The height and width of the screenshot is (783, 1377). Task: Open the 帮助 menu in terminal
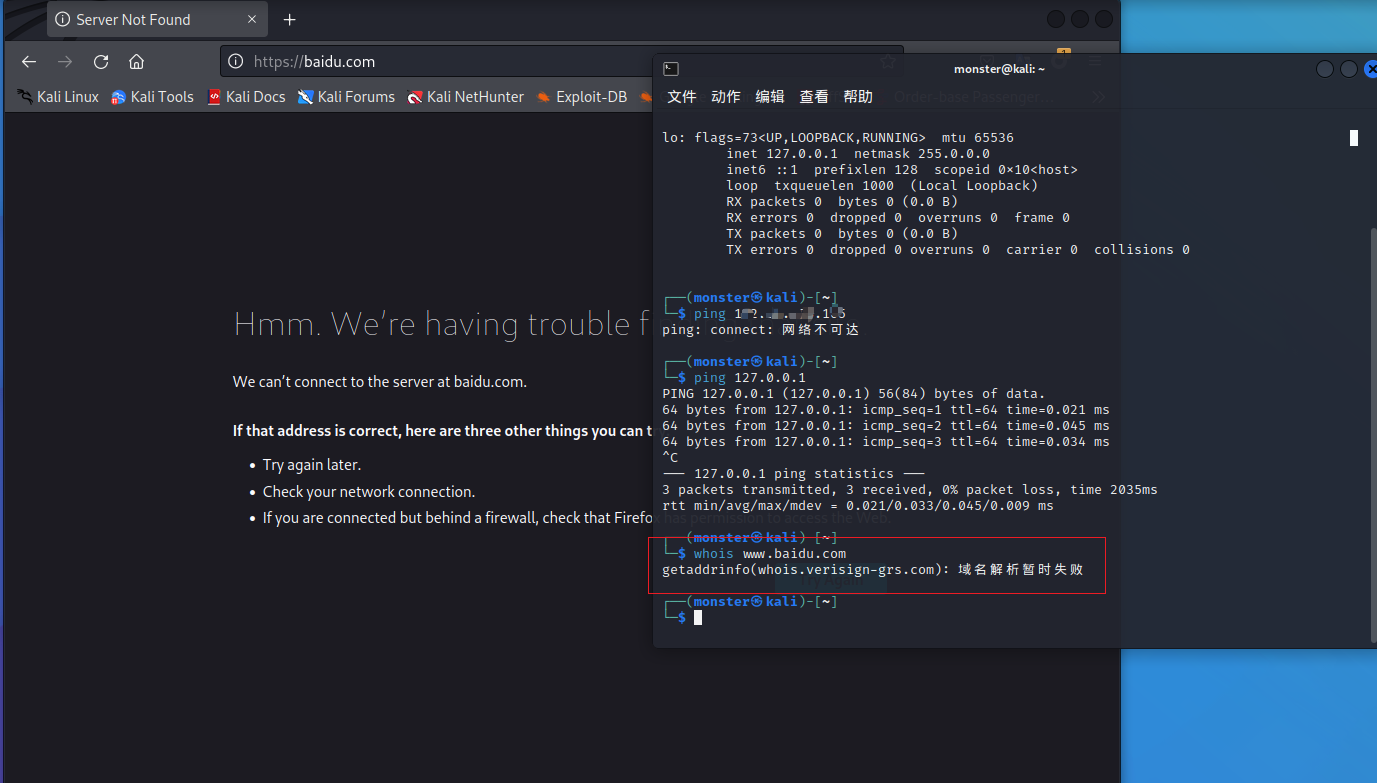(858, 97)
